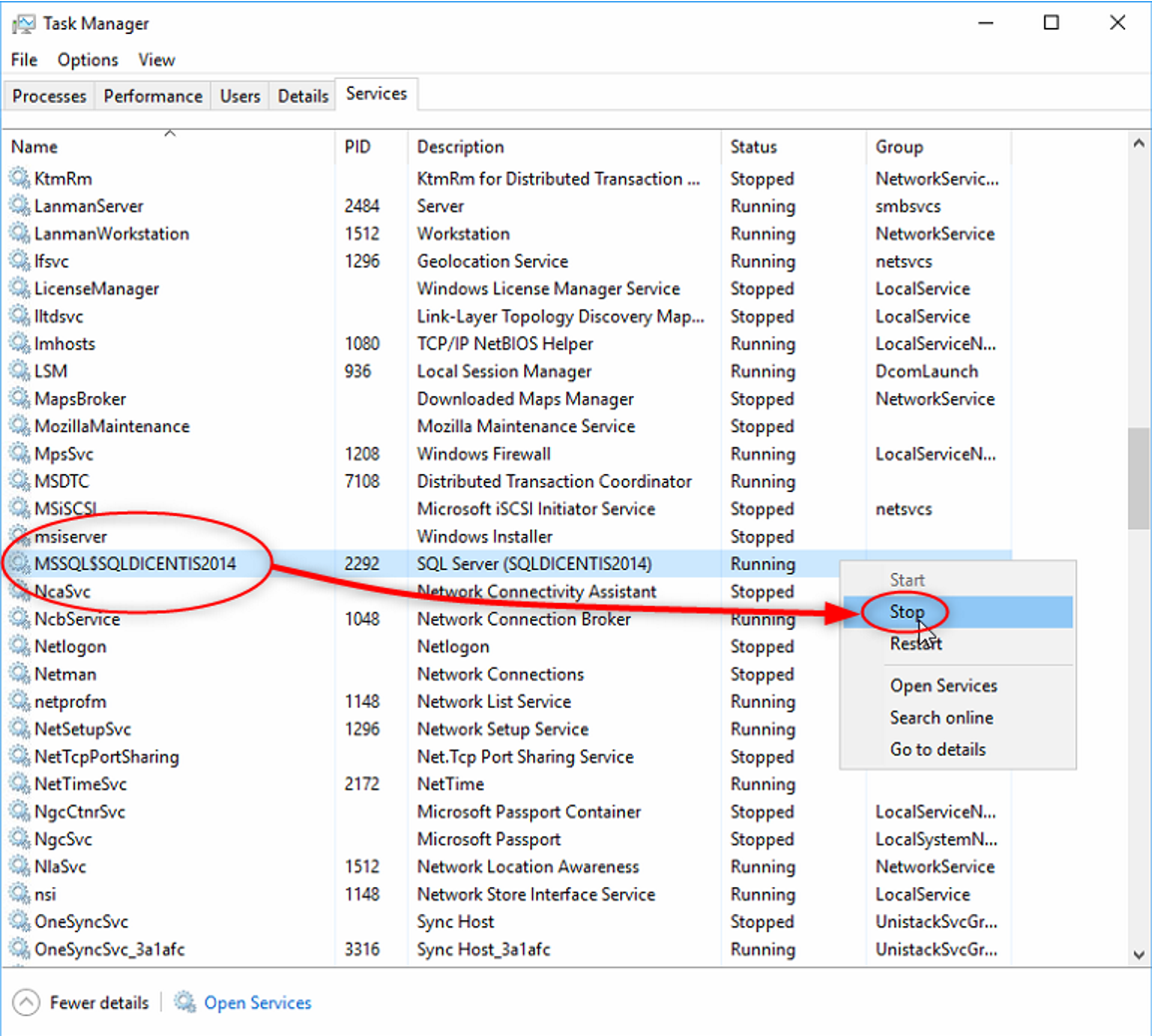
Task: Switch to the Performance tab
Action: click(x=153, y=96)
